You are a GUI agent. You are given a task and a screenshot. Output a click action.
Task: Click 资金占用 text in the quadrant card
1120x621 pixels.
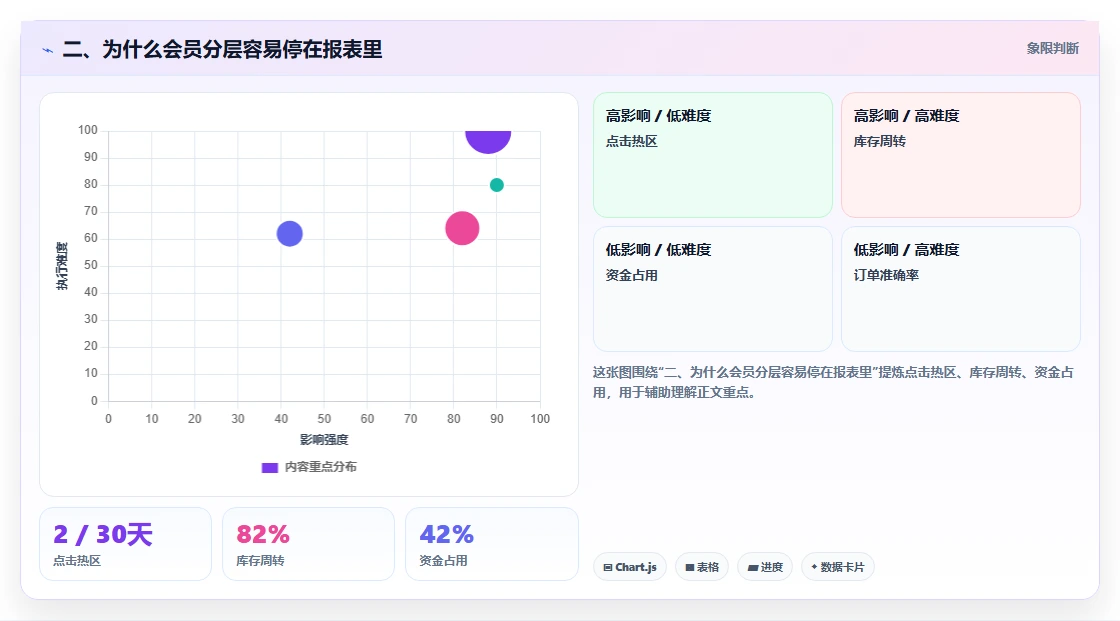631,275
